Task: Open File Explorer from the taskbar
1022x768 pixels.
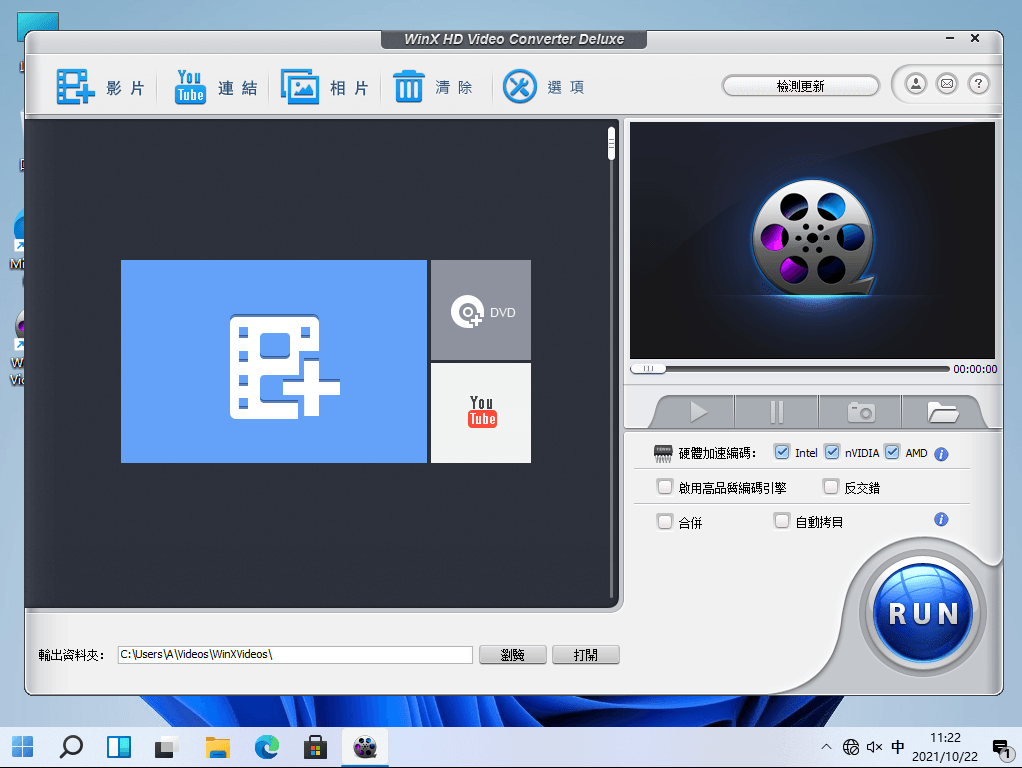Action: [x=218, y=747]
